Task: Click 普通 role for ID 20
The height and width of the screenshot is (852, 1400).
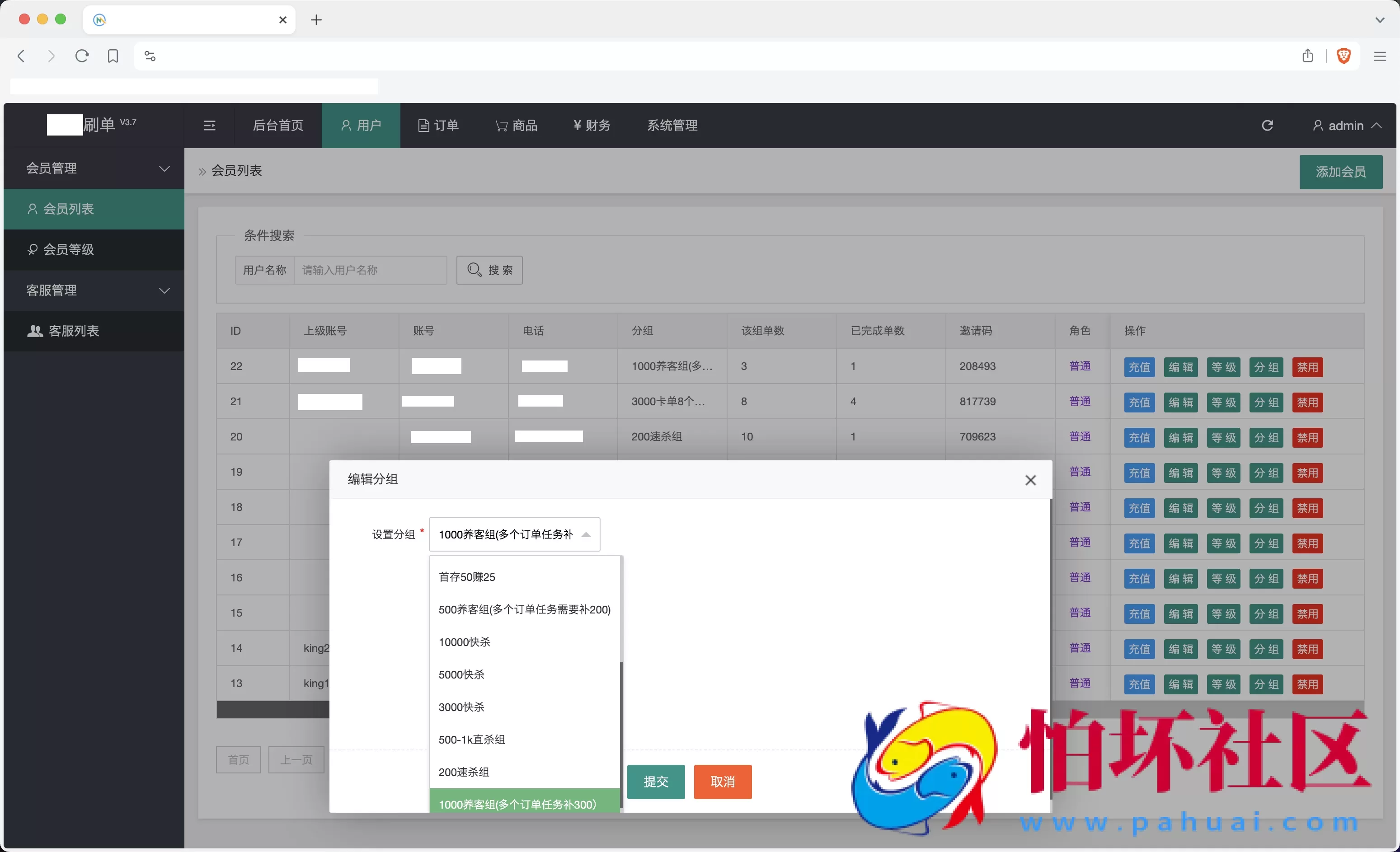Action: (1080, 436)
